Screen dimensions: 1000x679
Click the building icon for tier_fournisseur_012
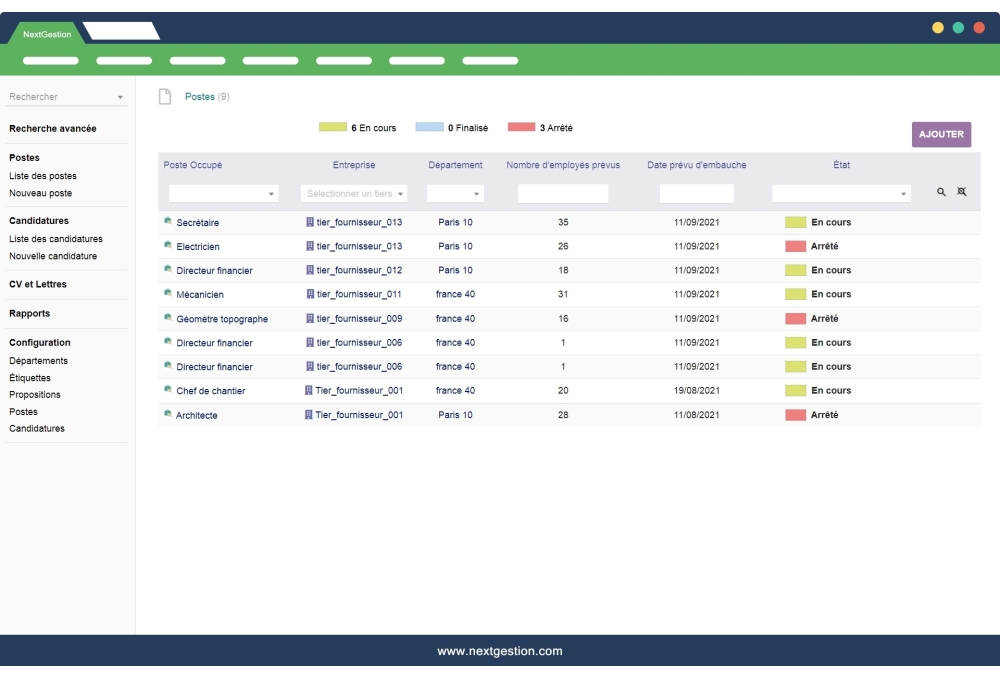[x=310, y=270]
